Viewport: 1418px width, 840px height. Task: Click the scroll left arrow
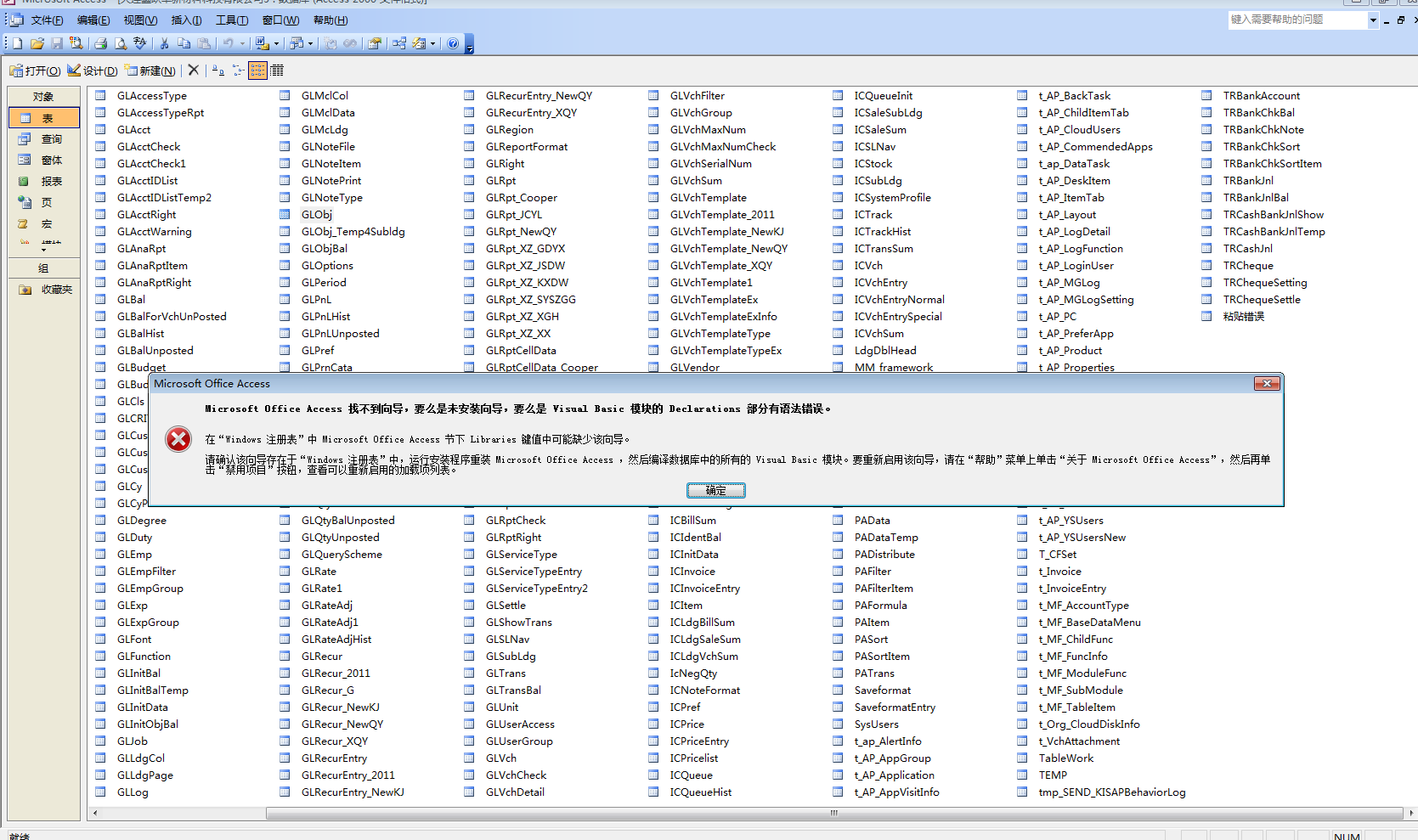coord(94,813)
